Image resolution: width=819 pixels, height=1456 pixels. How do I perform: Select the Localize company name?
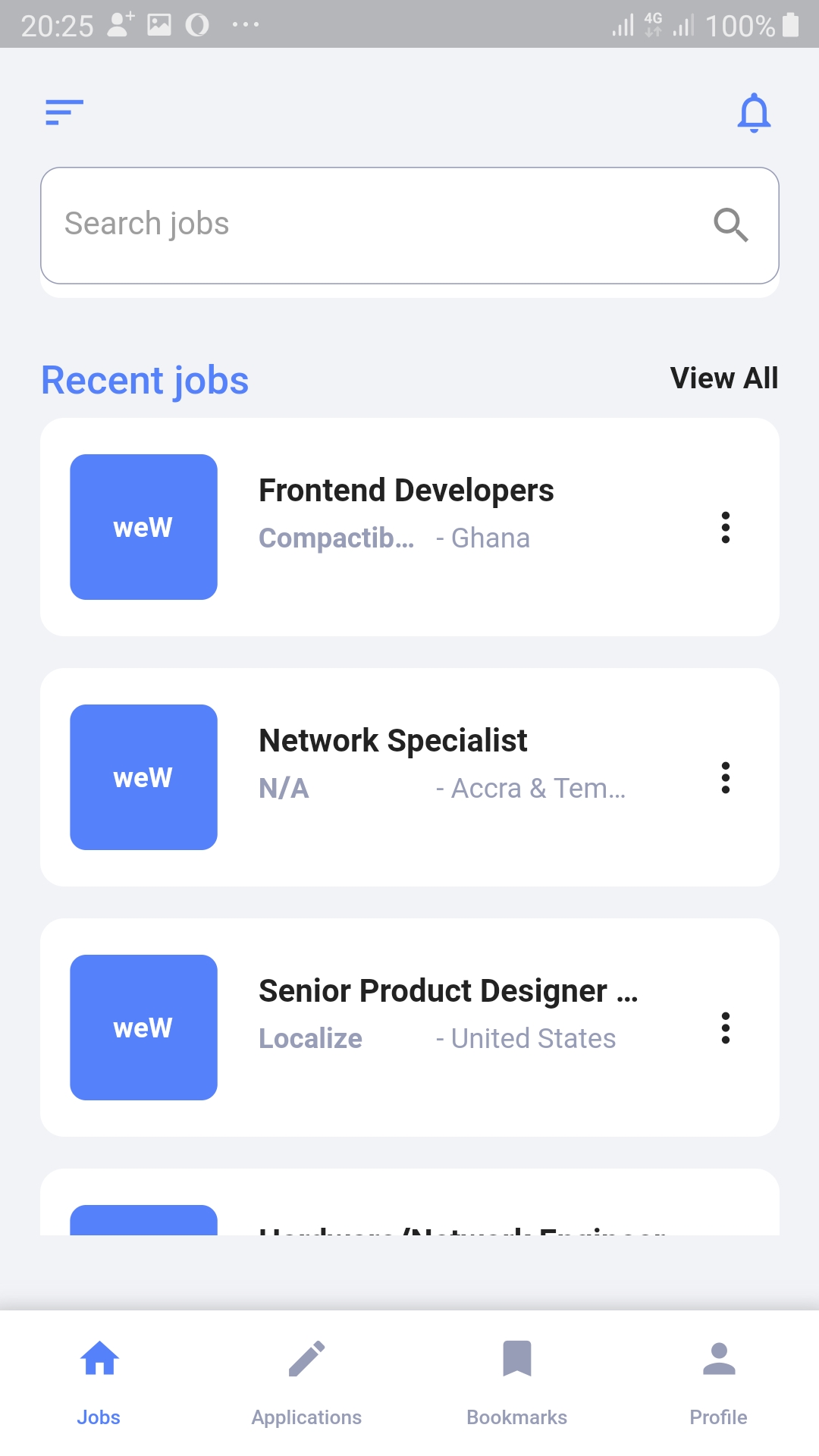pyautogui.click(x=310, y=1038)
